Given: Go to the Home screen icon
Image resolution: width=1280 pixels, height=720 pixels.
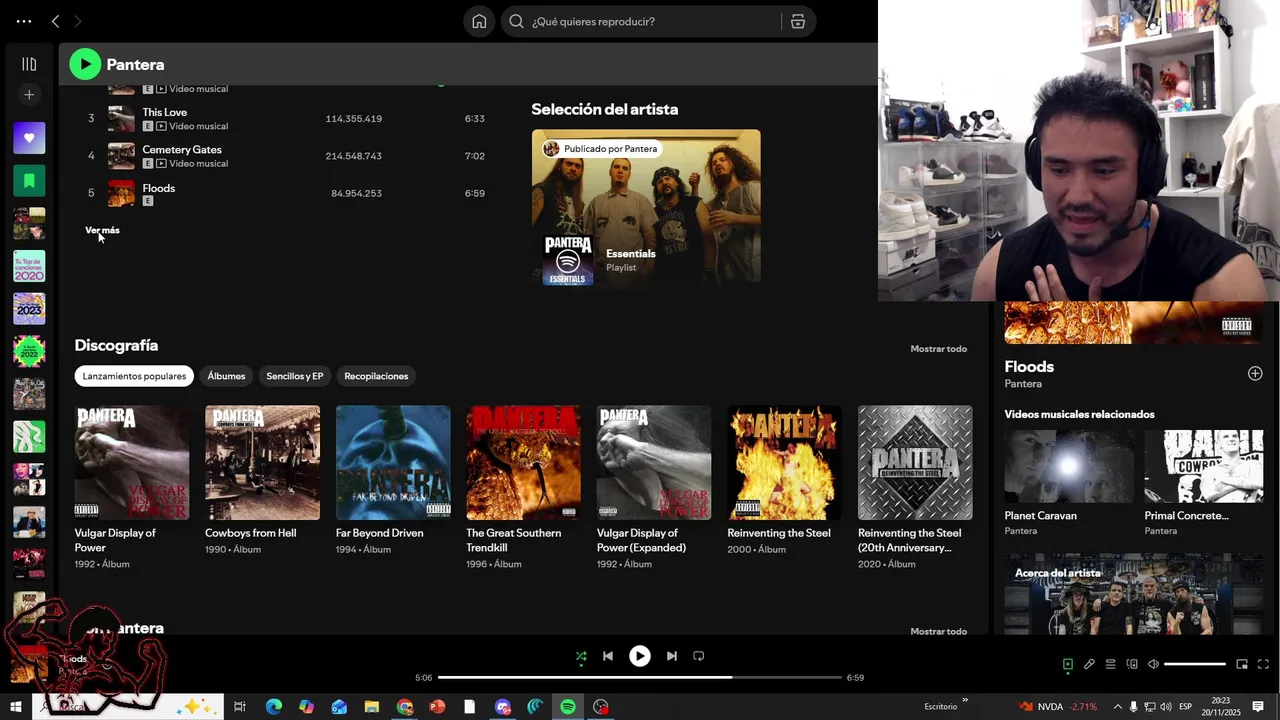Looking at the screenshot, I should (479, 21).
